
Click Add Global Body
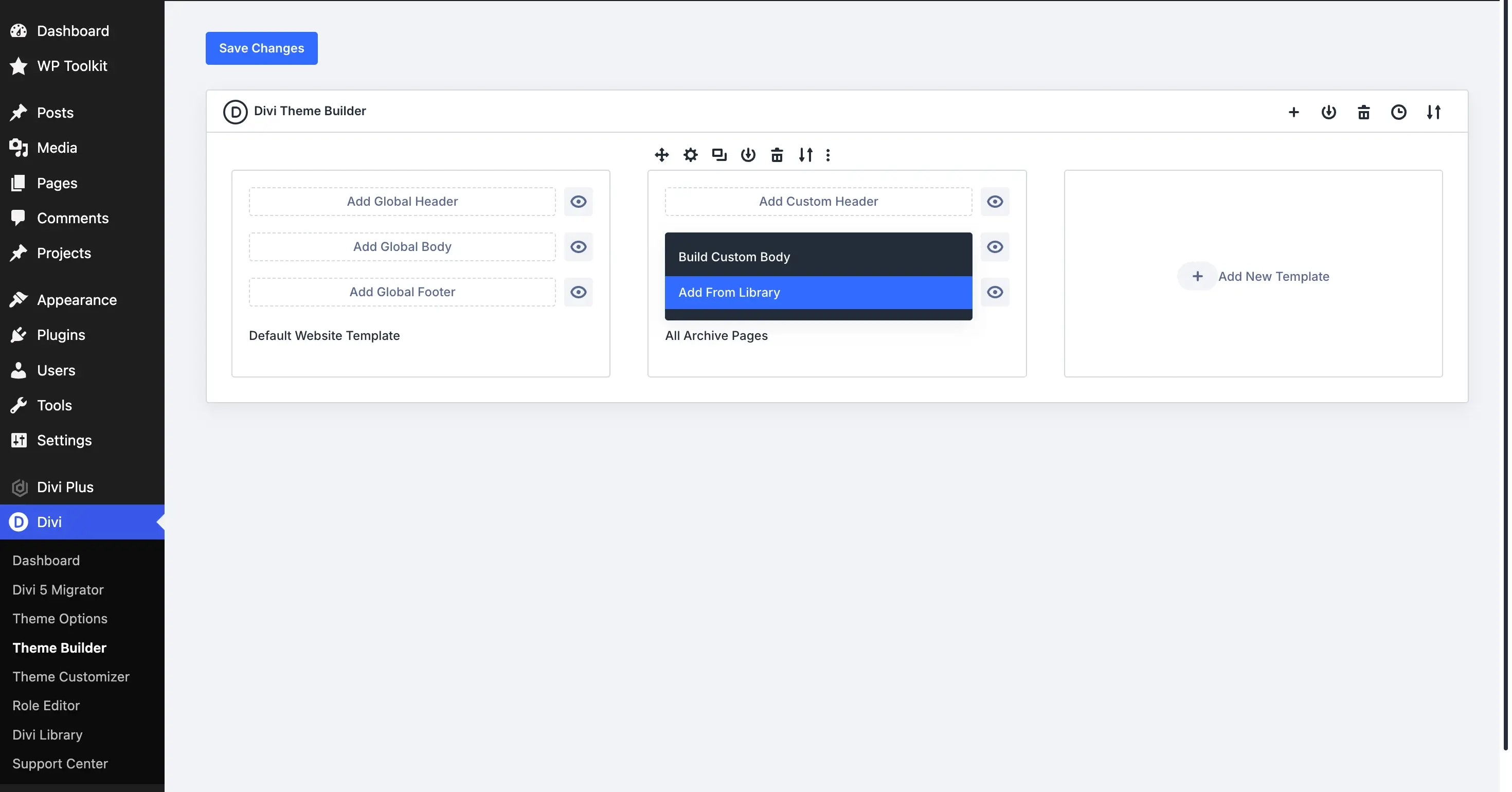(402, 246)
